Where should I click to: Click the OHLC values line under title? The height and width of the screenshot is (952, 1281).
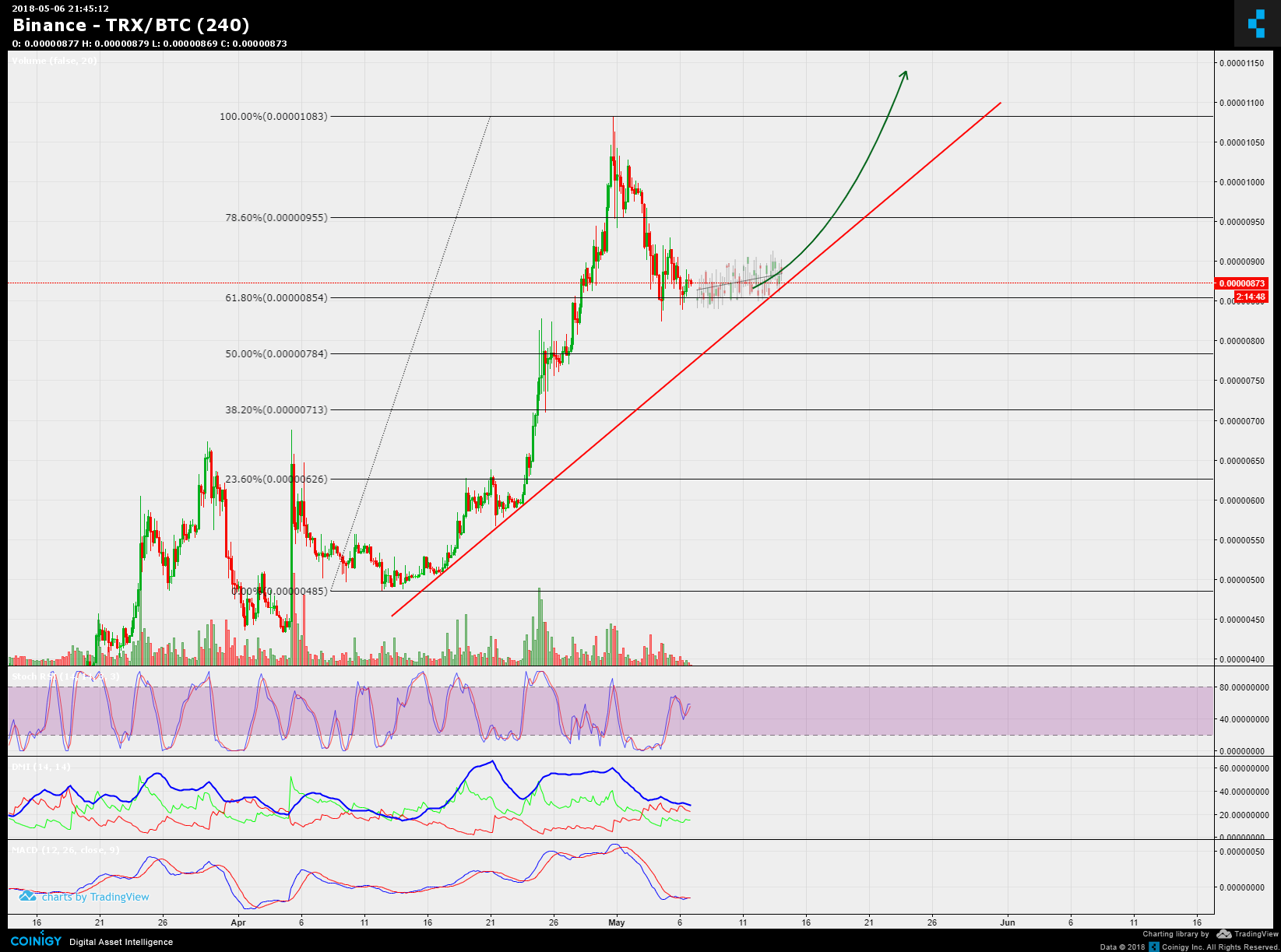click(x=150, y=44)
